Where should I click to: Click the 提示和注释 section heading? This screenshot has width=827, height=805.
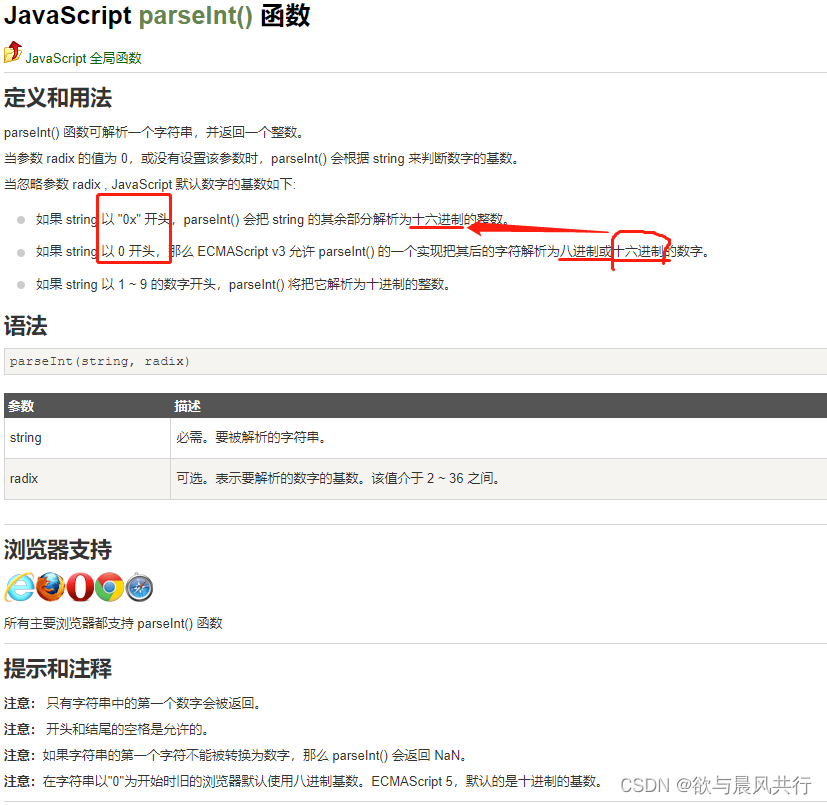pyautogui.click(x=58, y=669)
